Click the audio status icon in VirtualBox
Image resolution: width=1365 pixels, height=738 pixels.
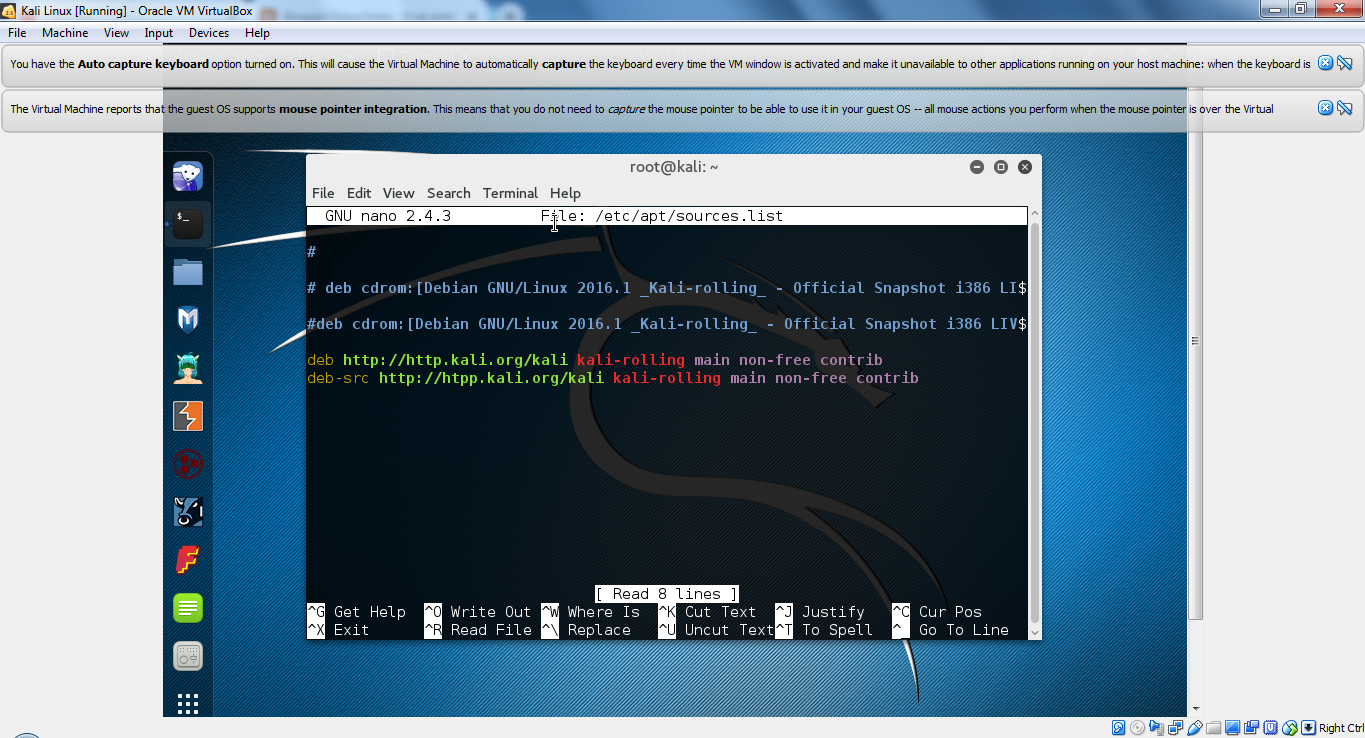click(1156, 728)
